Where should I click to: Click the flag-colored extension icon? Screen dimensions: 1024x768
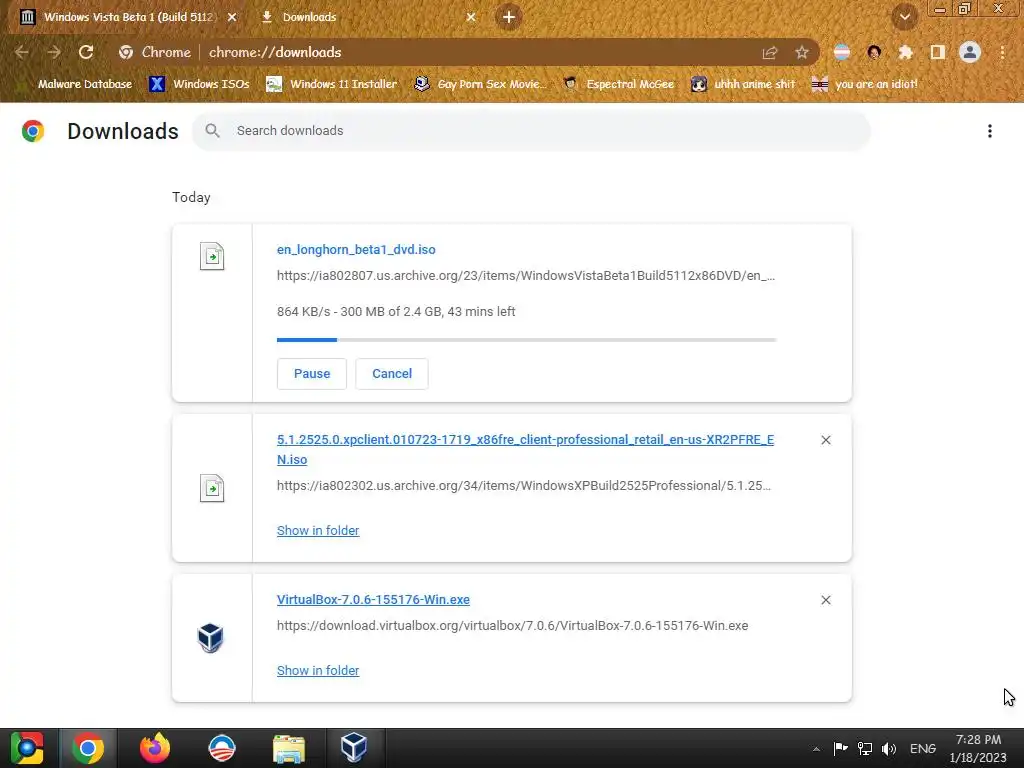pyautogui.click(x=842, y=52)
